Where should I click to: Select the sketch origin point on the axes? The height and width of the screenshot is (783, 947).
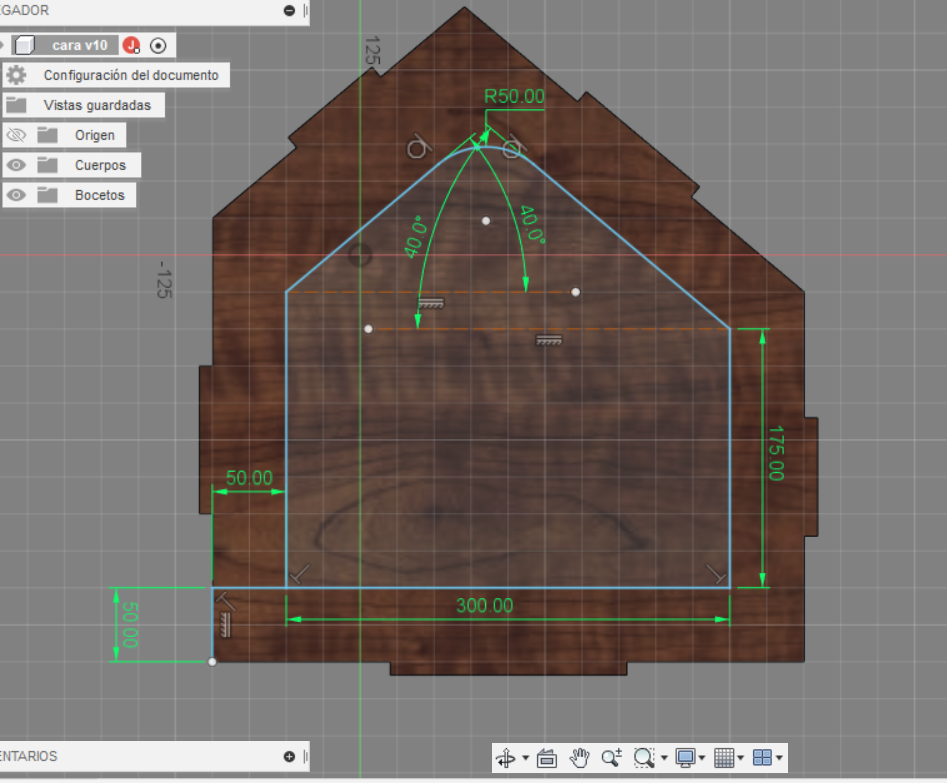coord(360,255)
